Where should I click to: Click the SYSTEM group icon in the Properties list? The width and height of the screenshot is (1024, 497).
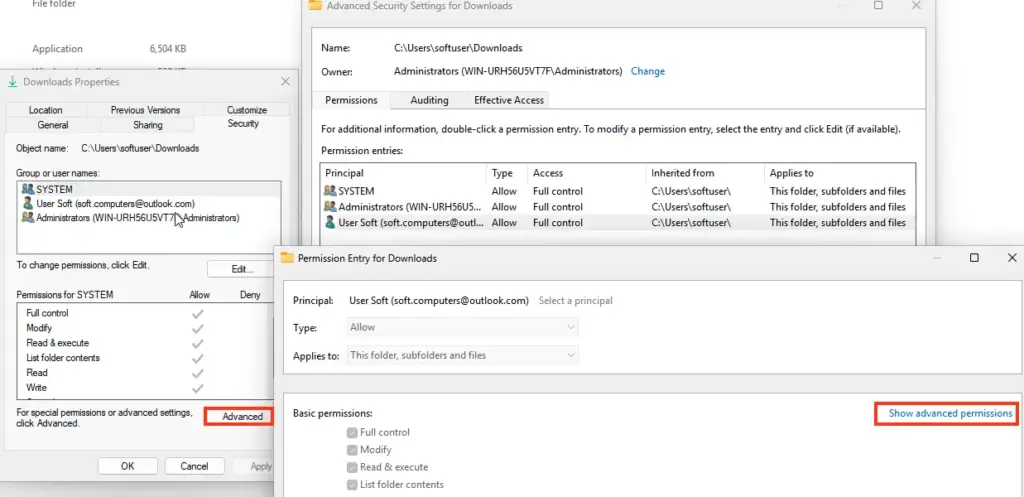click(x=28, y=189)
